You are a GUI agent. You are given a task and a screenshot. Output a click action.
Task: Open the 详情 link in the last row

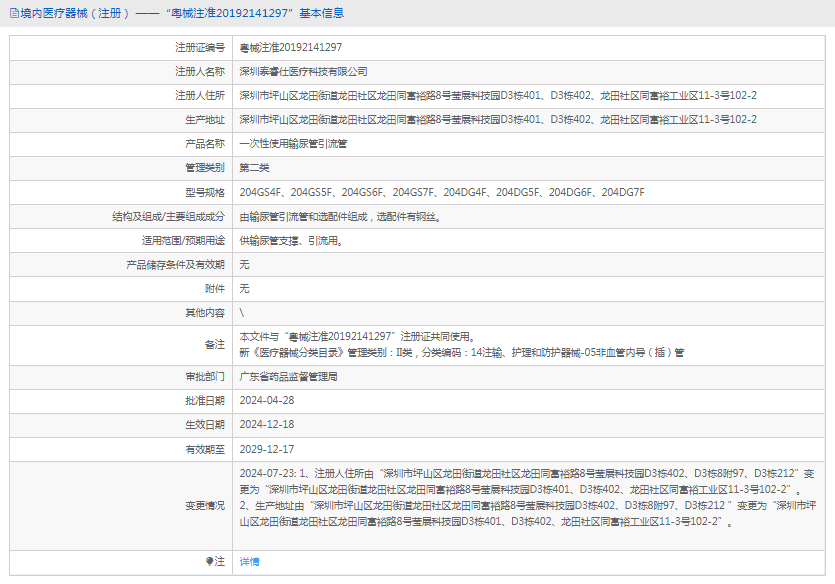click(249, 562)
